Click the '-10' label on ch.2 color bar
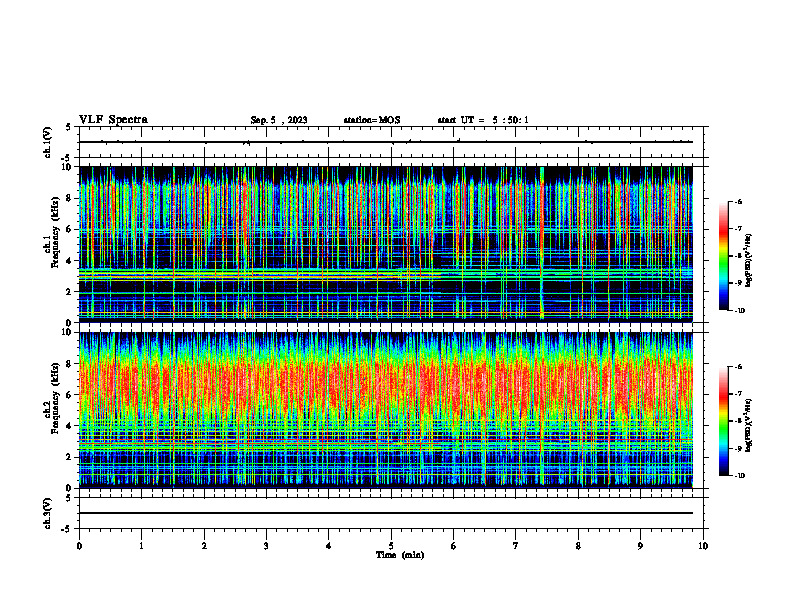This screenshot has height=612, width=792. pyautogui.click(x=739, y=475)
